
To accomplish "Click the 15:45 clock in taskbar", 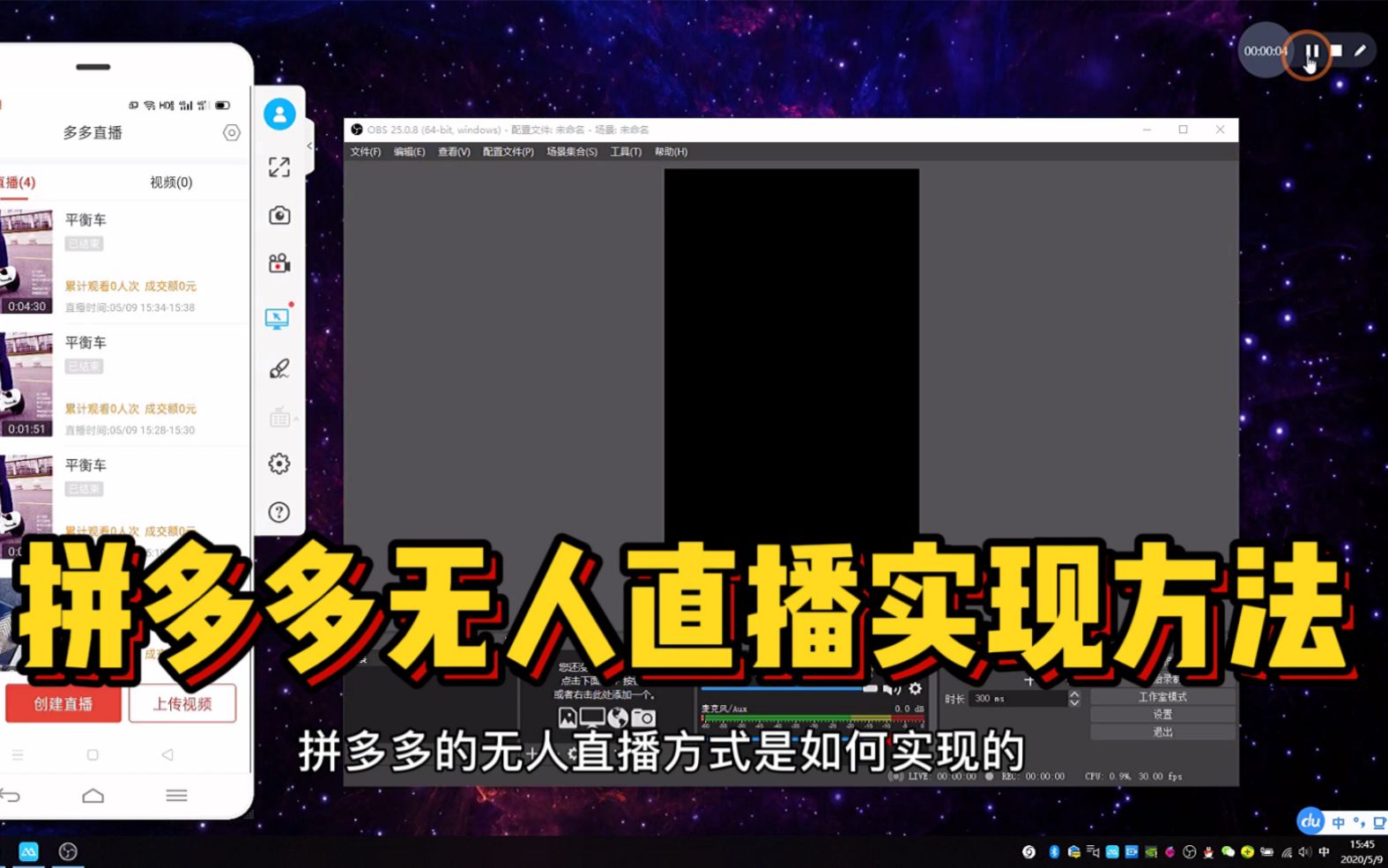I will 1362,844.
